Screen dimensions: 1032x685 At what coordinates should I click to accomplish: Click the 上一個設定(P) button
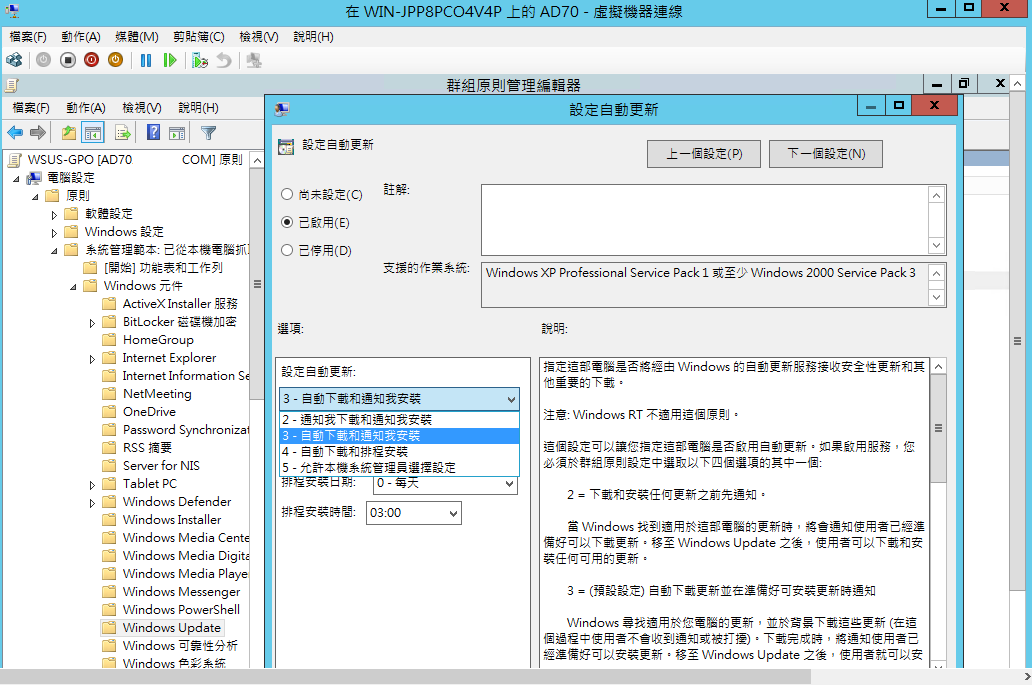(x=704, y=154)
